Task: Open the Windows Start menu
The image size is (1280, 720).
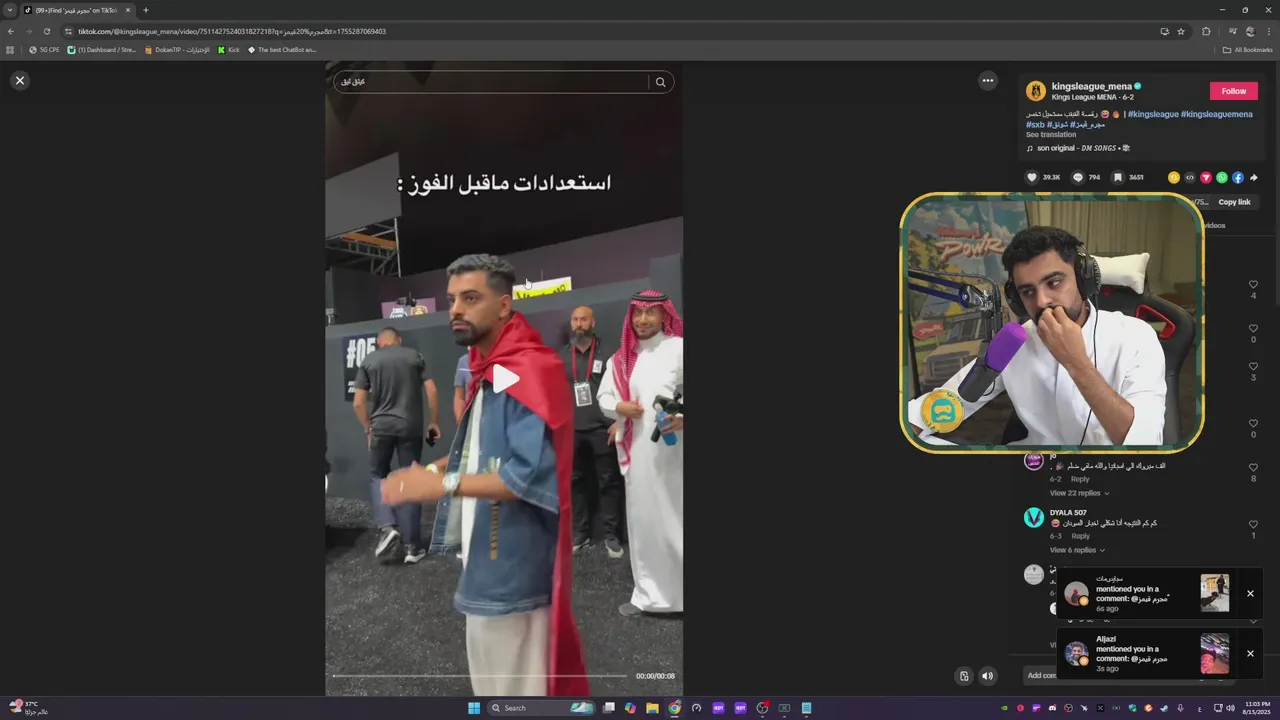Action: (x=474, y=708)
